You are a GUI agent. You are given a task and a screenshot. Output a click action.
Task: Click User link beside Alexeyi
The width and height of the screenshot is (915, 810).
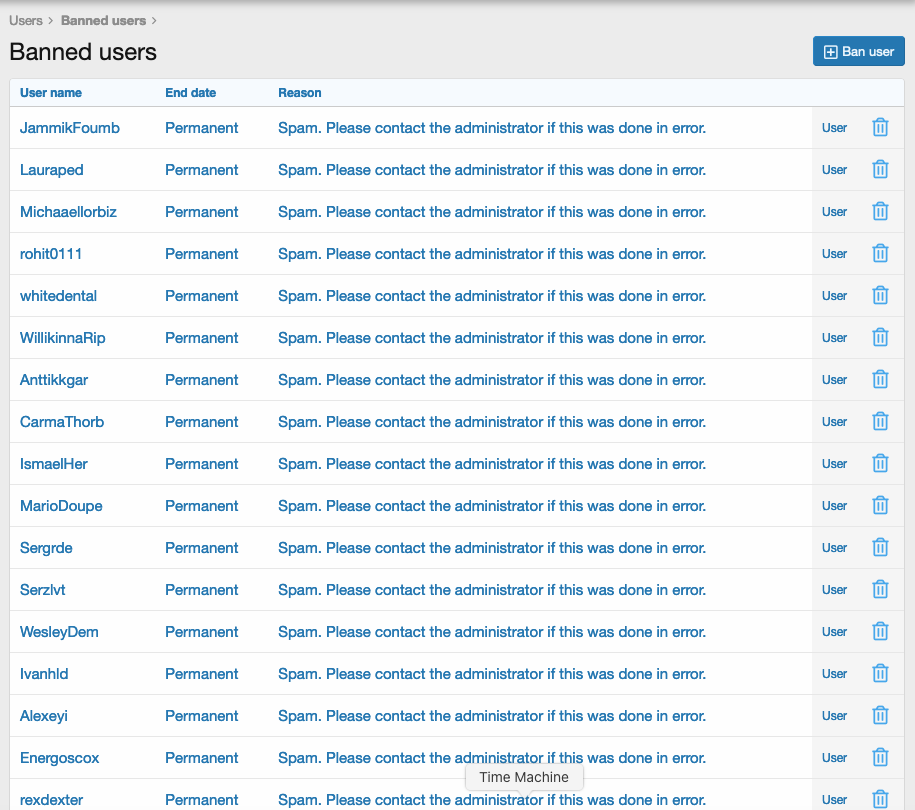(834, 716)
